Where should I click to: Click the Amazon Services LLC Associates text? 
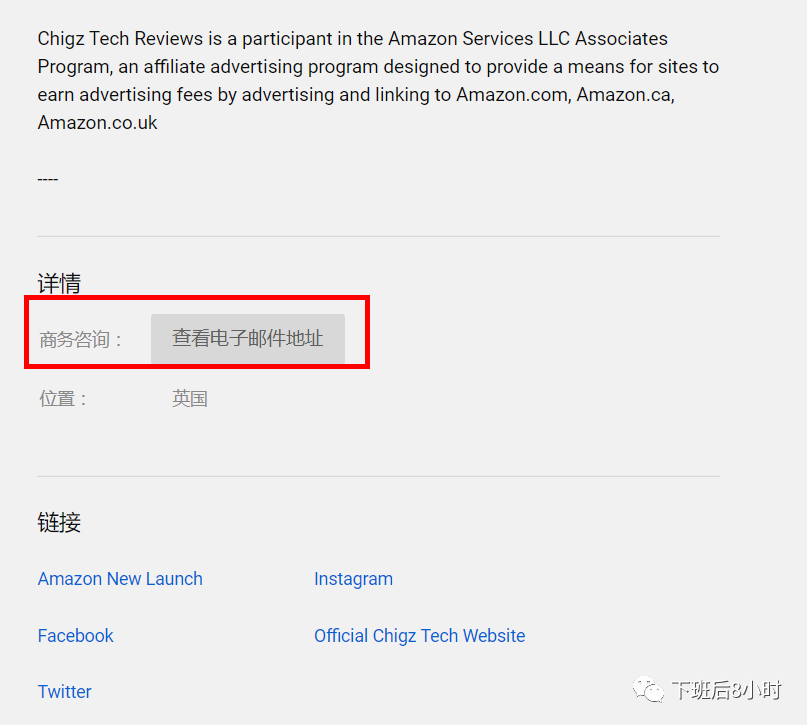click(528, 39)
